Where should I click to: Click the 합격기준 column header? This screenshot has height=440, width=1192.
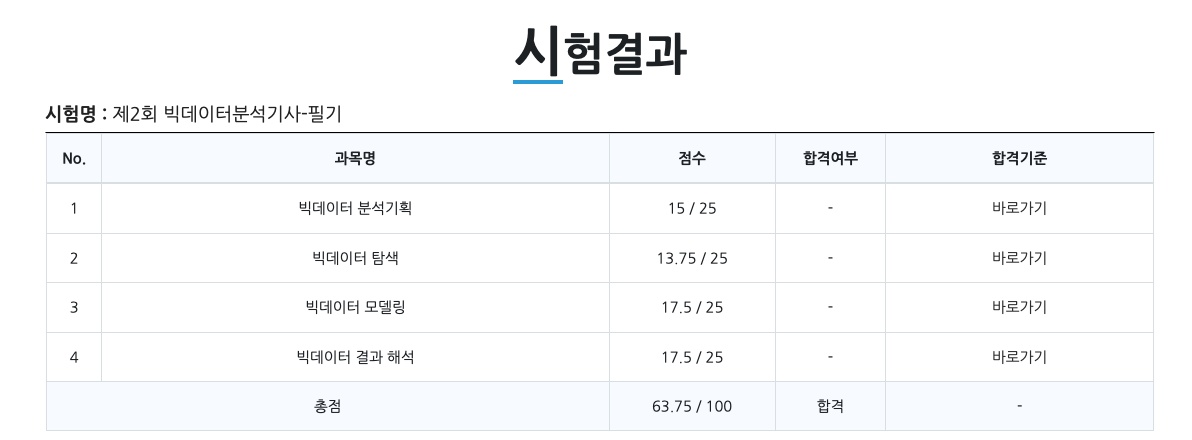click(1019, 158)
